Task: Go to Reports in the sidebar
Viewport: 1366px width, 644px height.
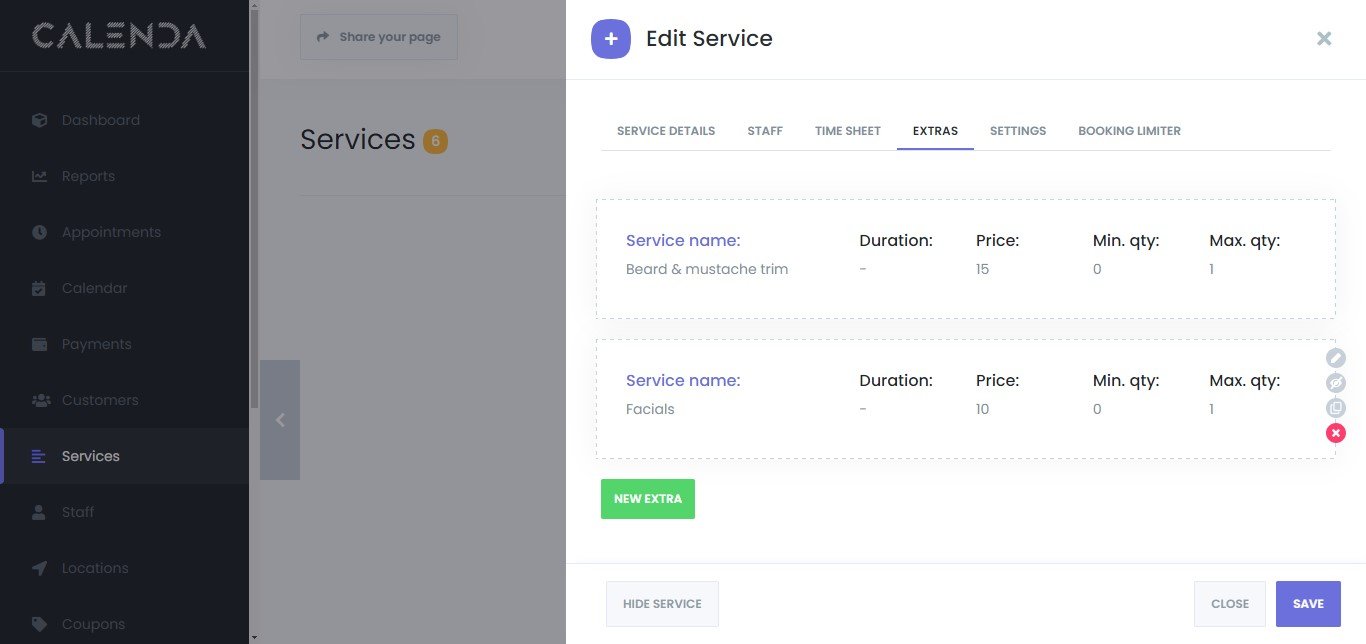Action: click(88, 176)
